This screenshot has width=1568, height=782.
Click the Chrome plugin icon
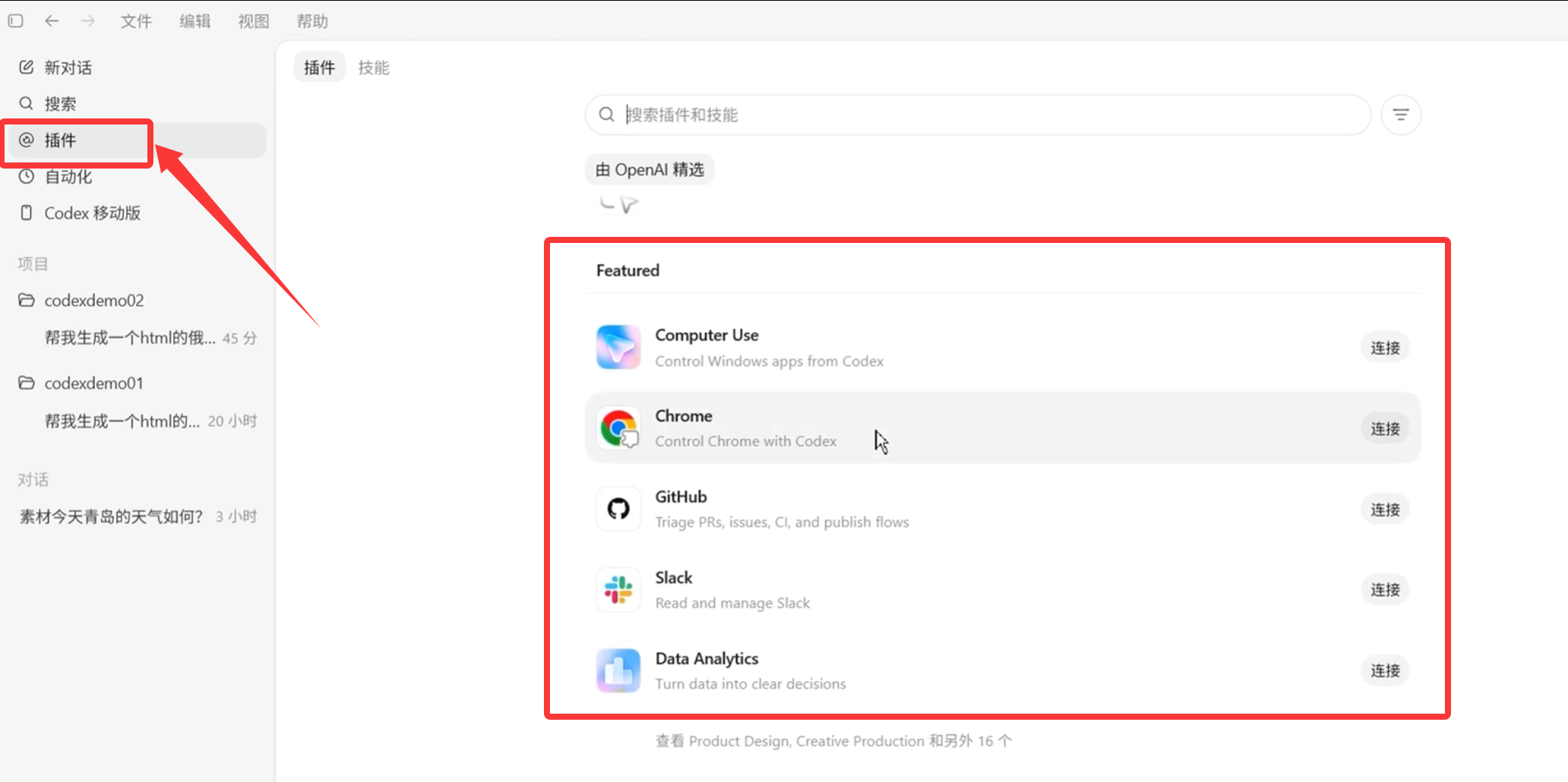[x=618, y=428]
